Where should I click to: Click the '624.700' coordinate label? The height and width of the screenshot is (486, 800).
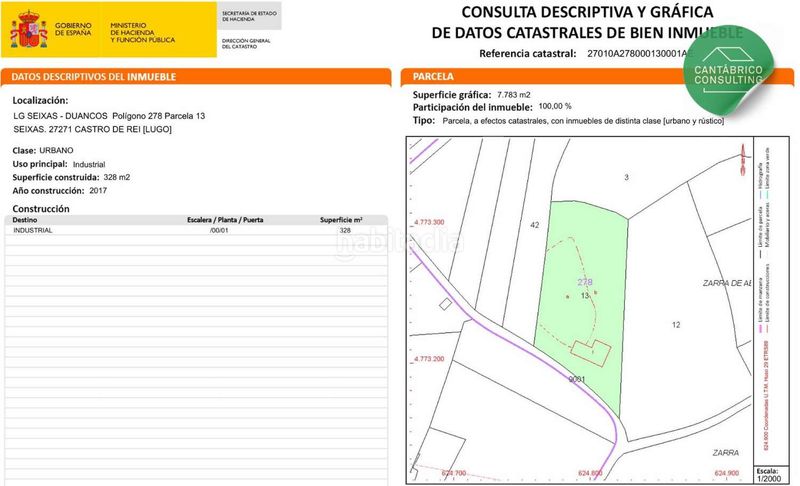tap(454, 473)
